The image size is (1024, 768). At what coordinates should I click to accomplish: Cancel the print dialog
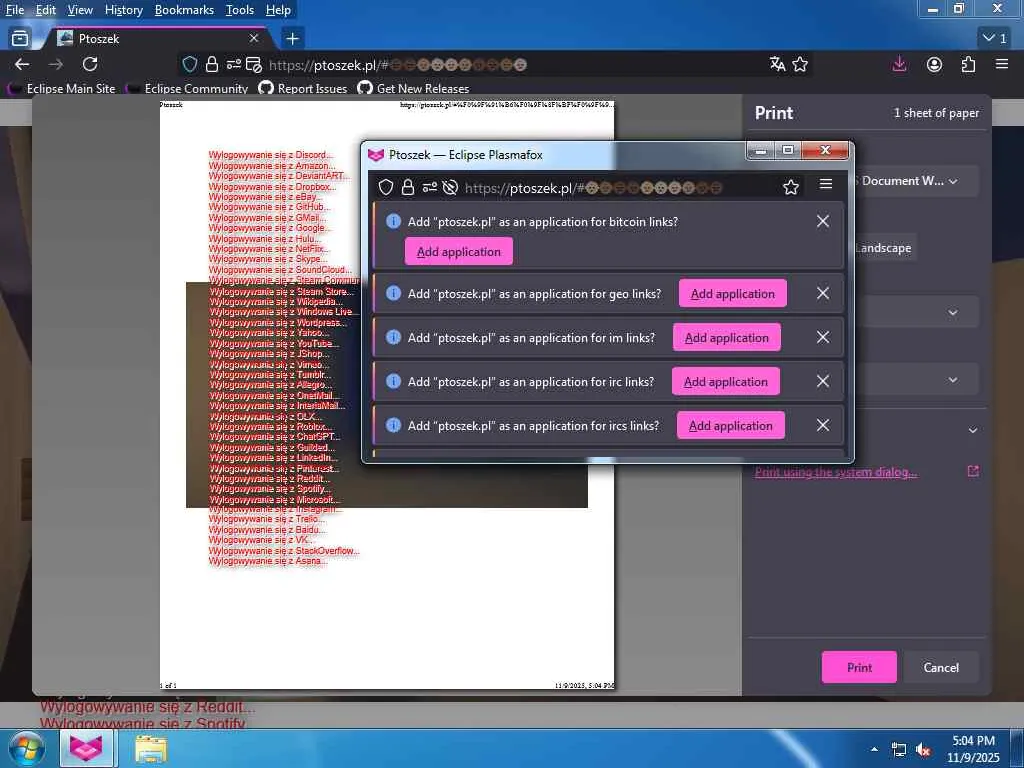(941, 667)
